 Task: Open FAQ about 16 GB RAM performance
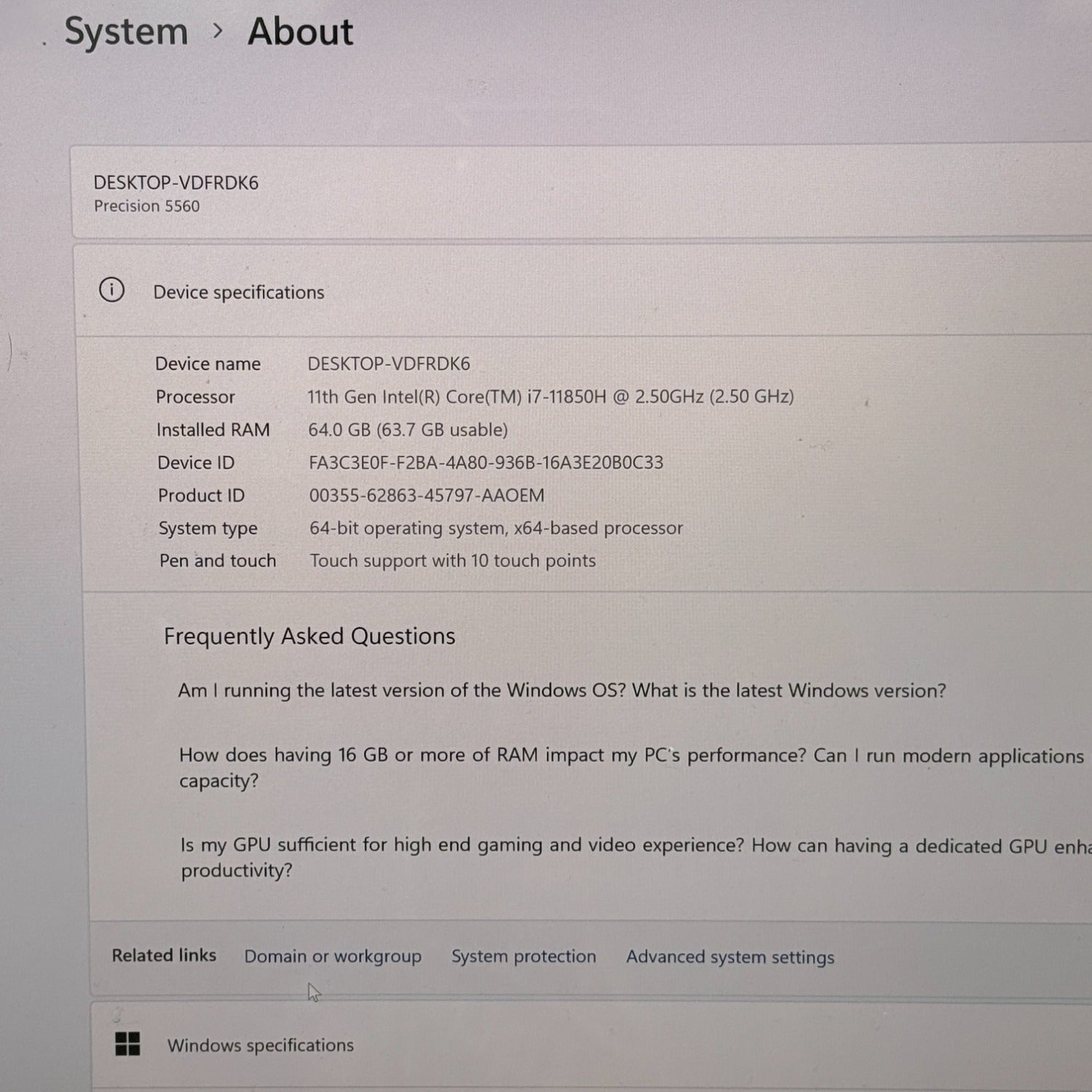point(632,767)
